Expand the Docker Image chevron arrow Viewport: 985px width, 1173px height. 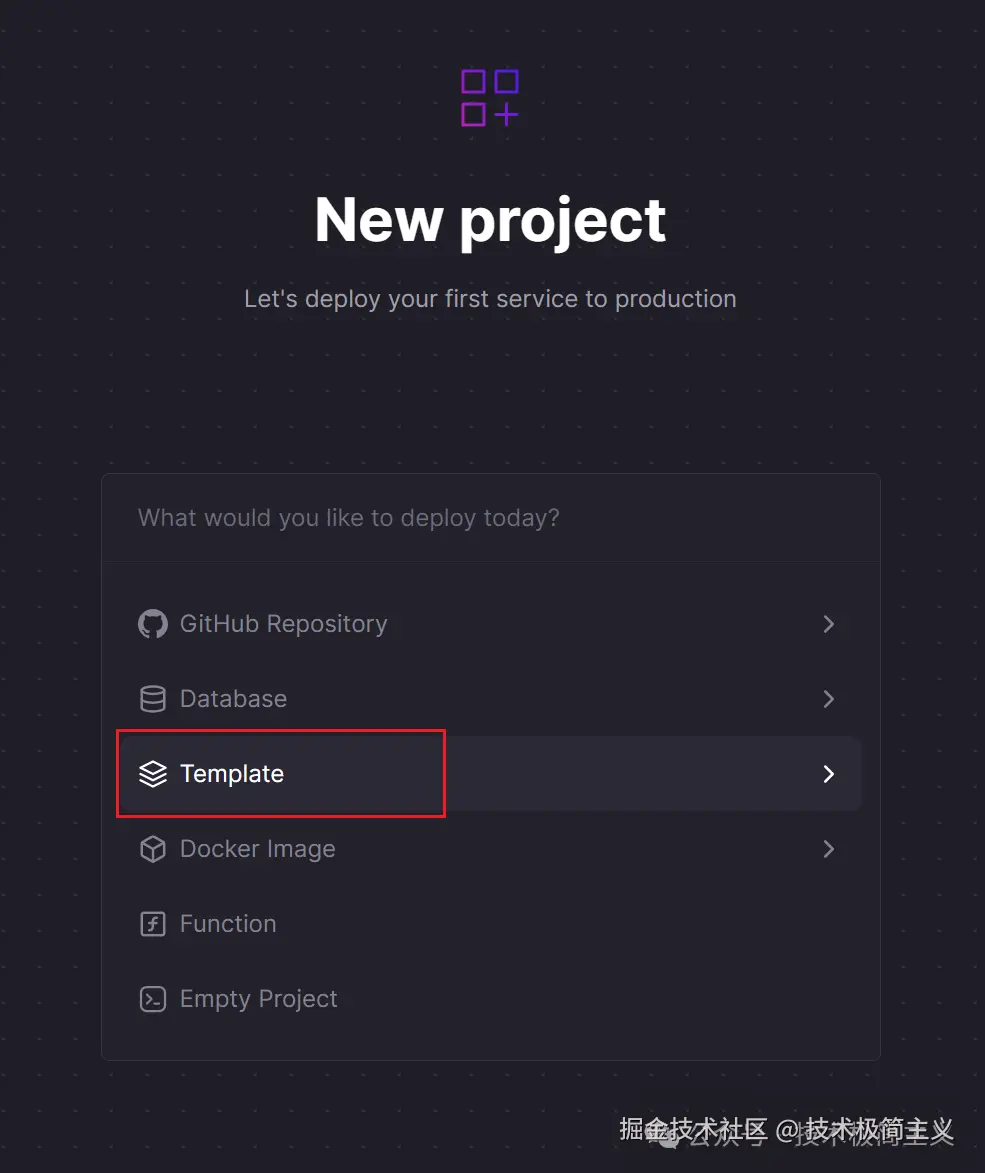828,849
